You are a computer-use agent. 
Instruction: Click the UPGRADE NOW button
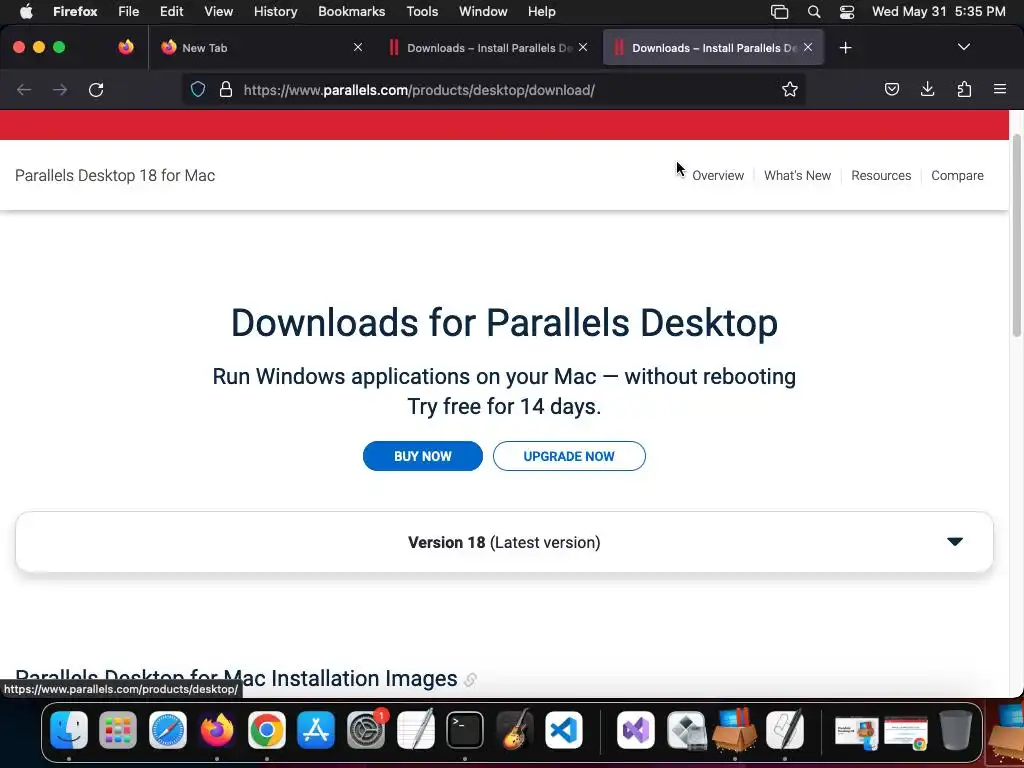pyautogui.click(x=569, y=456)
